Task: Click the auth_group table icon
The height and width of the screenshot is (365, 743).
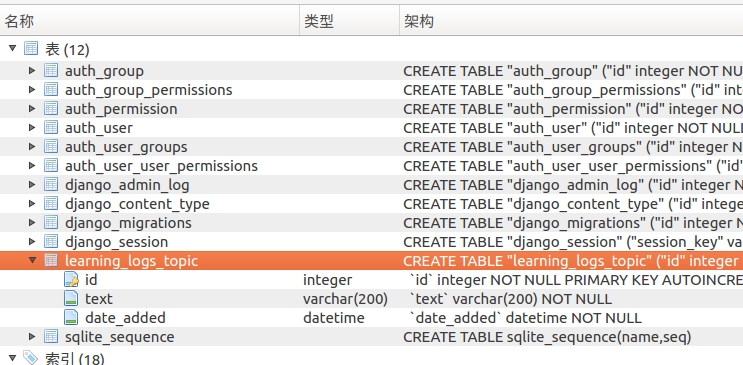Action: (x=51, y=70)
